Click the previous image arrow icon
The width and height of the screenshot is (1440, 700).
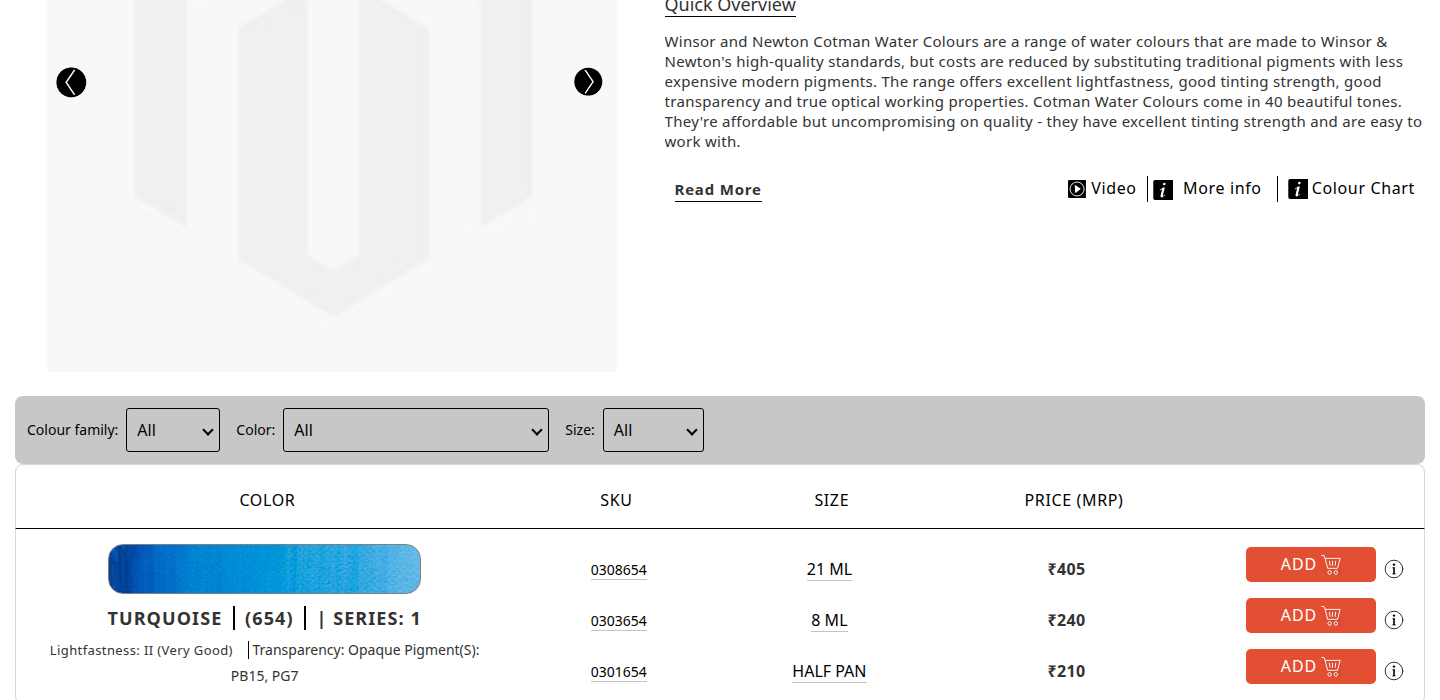(71, 82)
